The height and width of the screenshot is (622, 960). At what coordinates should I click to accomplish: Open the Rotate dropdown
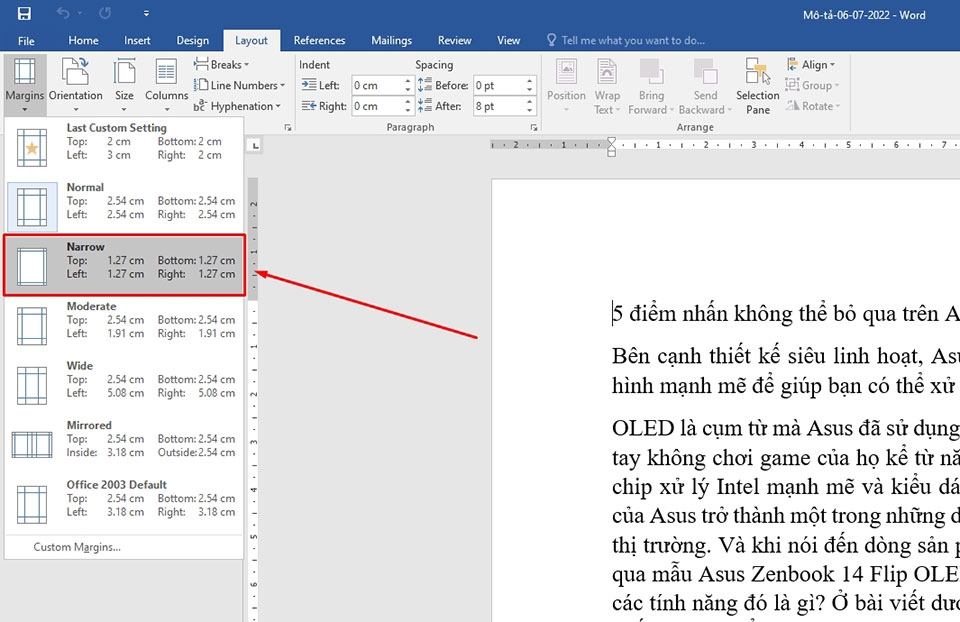[813, 106]
